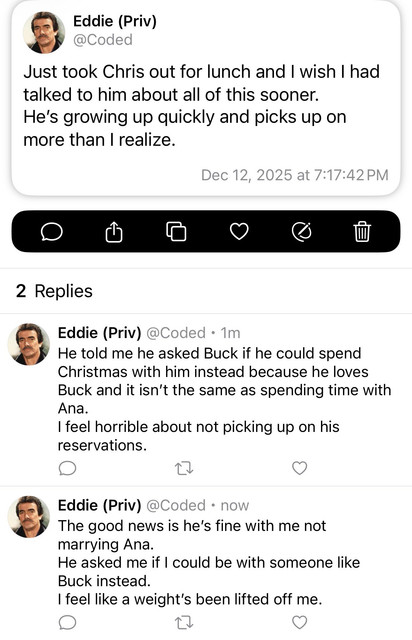Open Eddie (Priv) name on second reply

tap(99, 505)
